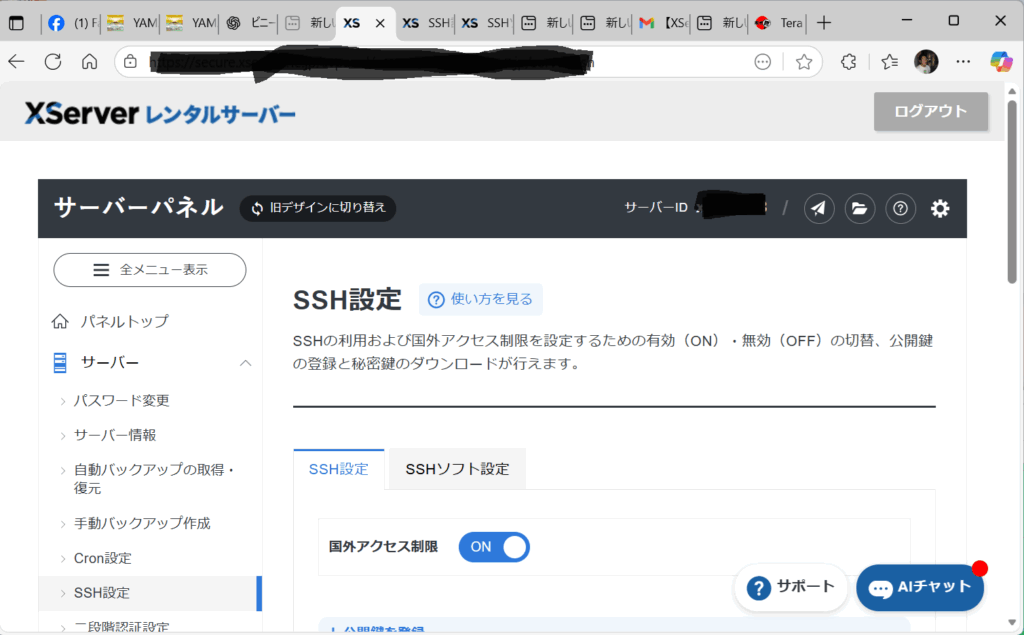This screenshot has height=635, width=1024.
Task: Click the ログアウト button
Action: click(930, 112)
